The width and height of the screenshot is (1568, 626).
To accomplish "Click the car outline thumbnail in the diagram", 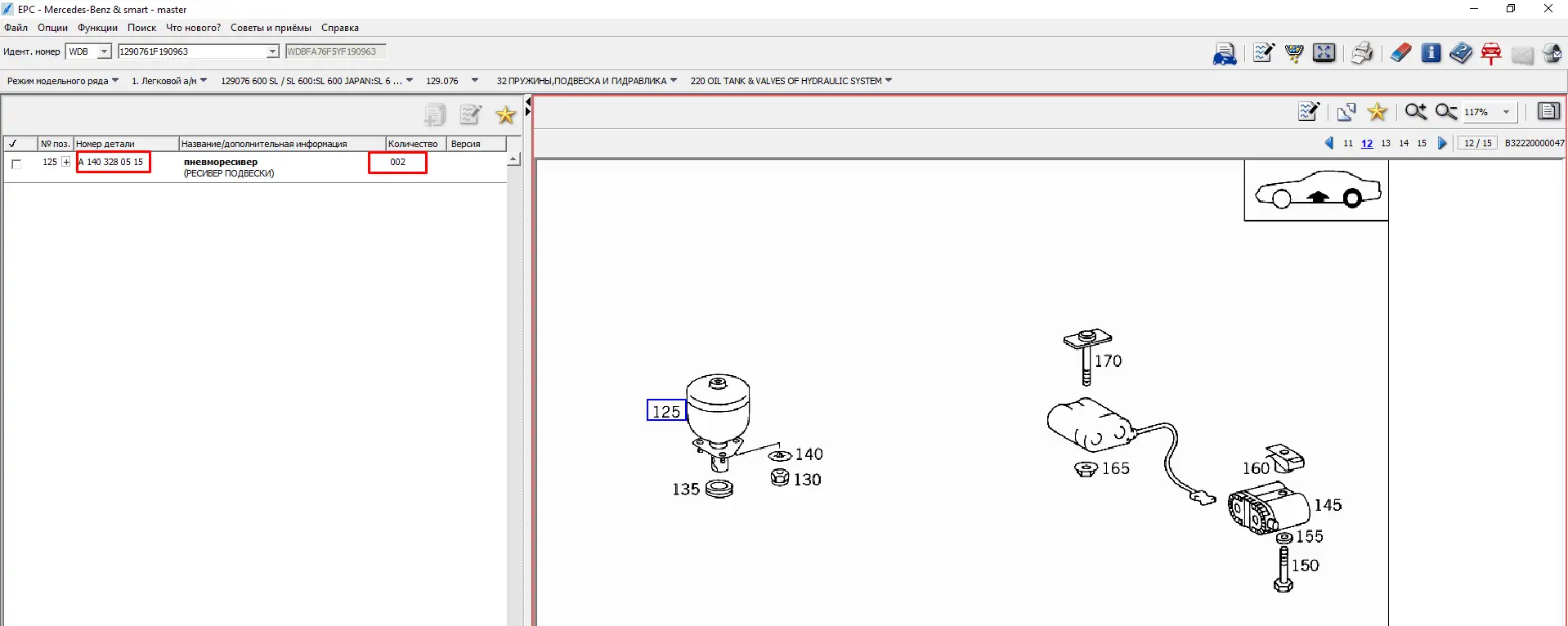I will [x=1316, y=190].
